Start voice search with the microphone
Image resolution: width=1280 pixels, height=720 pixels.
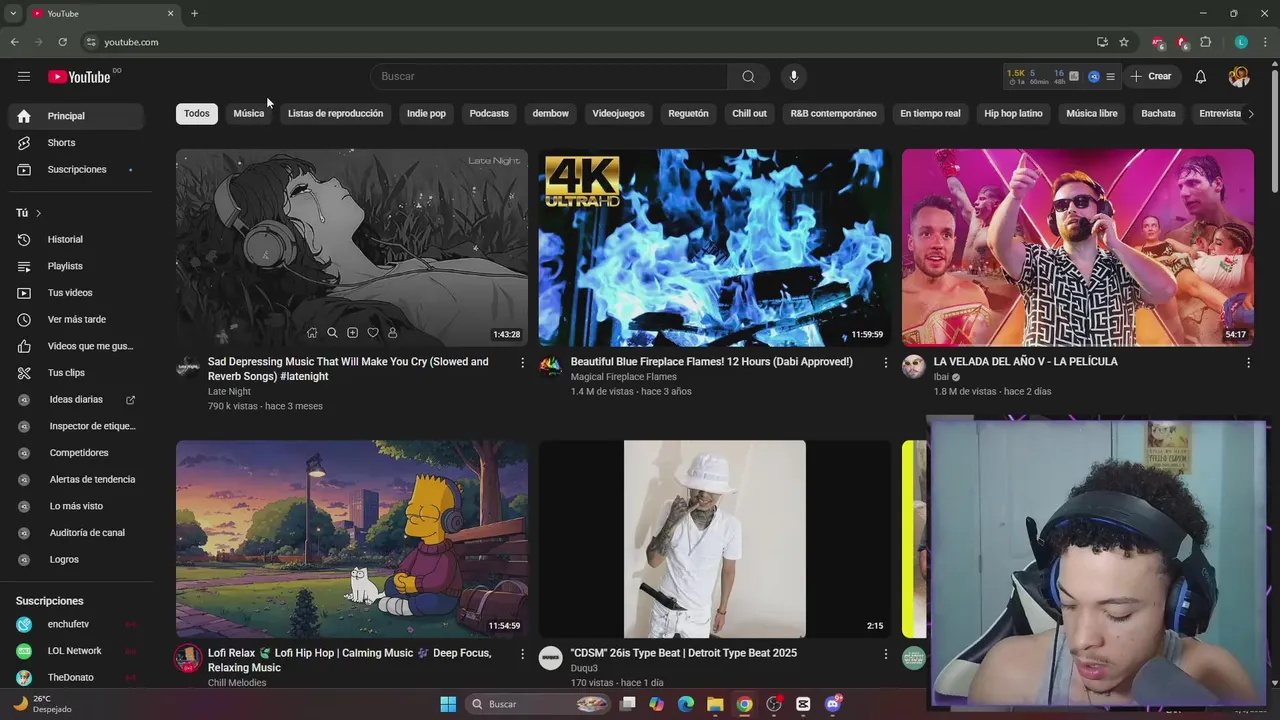click(x=794, y=76)
